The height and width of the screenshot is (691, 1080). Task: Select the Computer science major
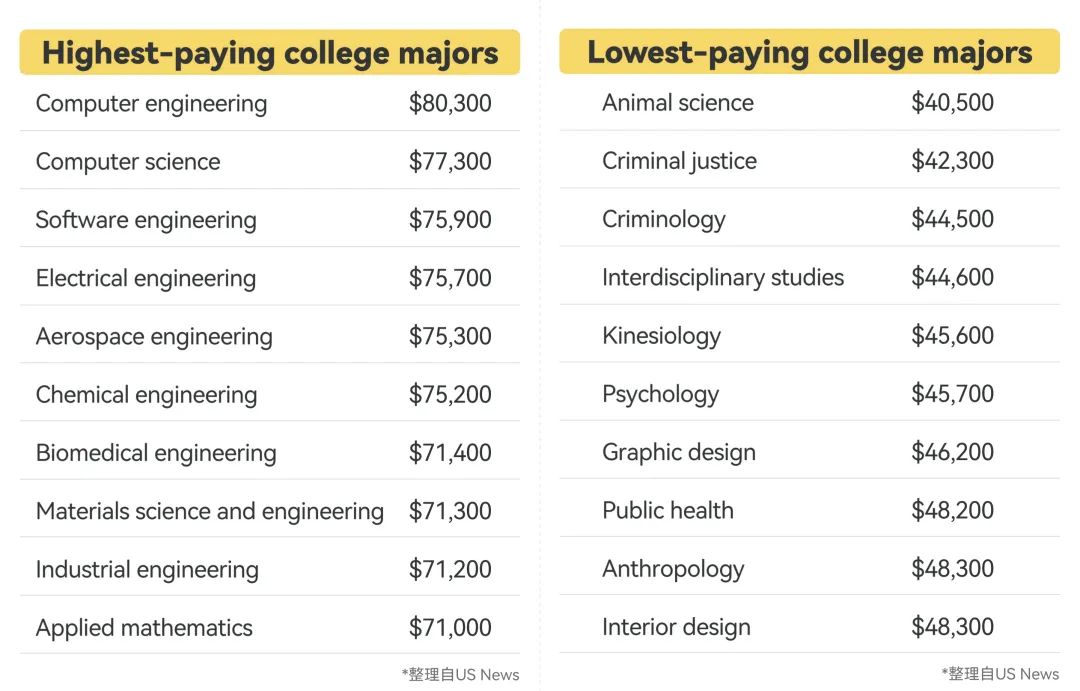[x=128, y=162]
